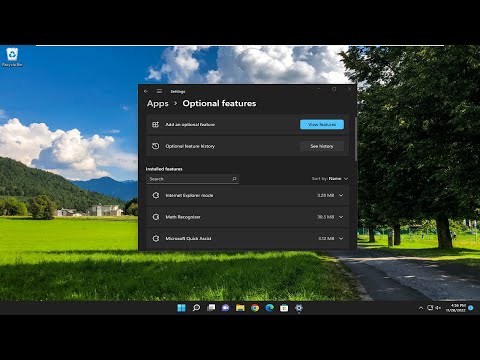Image resolution: width=480 pixels, height=360 pixels.
Task: Click the Math Recognizer feature icon
Action: 156,217
